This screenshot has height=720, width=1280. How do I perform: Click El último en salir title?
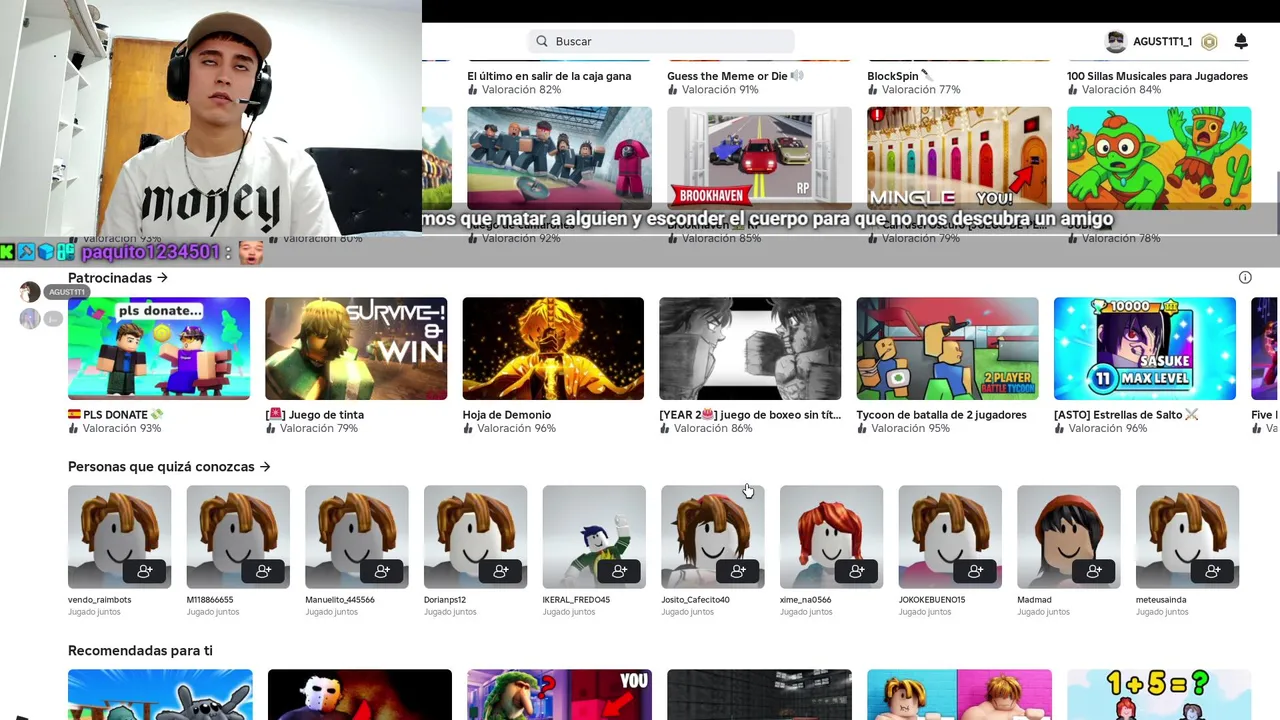tap(549, 76)
